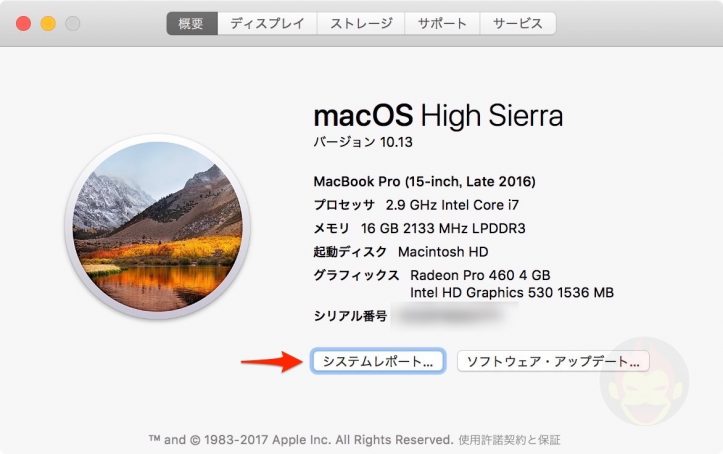Click MacBook Pro (15-inch, Late 2016) model text
Viewport: 723px width, 454px height.
(x=424, y=181)
